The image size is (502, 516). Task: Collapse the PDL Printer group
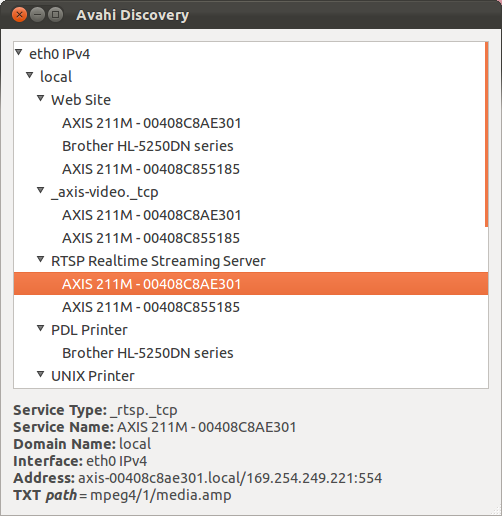[x=41, y=328]
